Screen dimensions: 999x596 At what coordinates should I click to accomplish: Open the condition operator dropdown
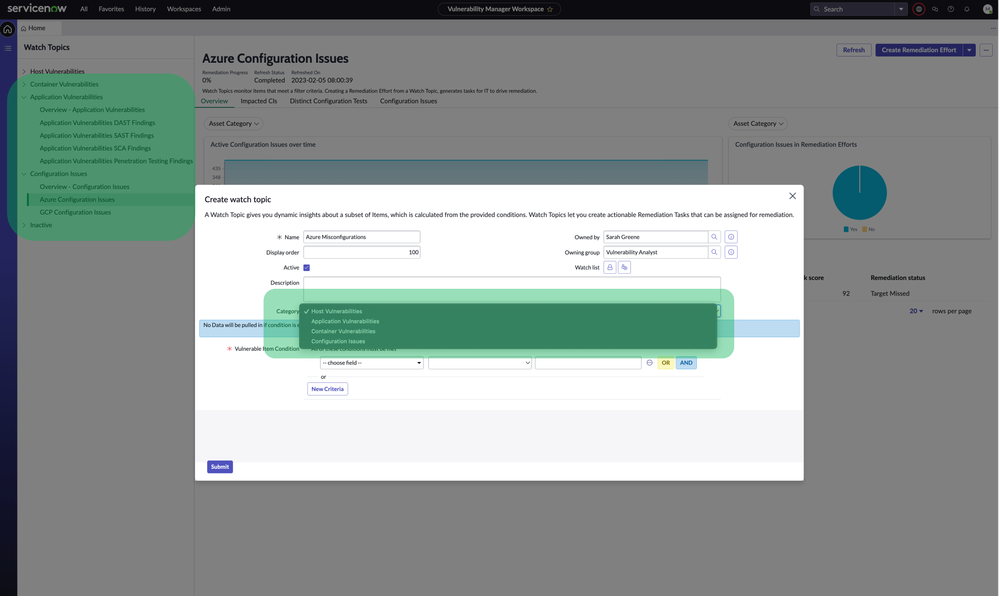(x=480, y=363)
